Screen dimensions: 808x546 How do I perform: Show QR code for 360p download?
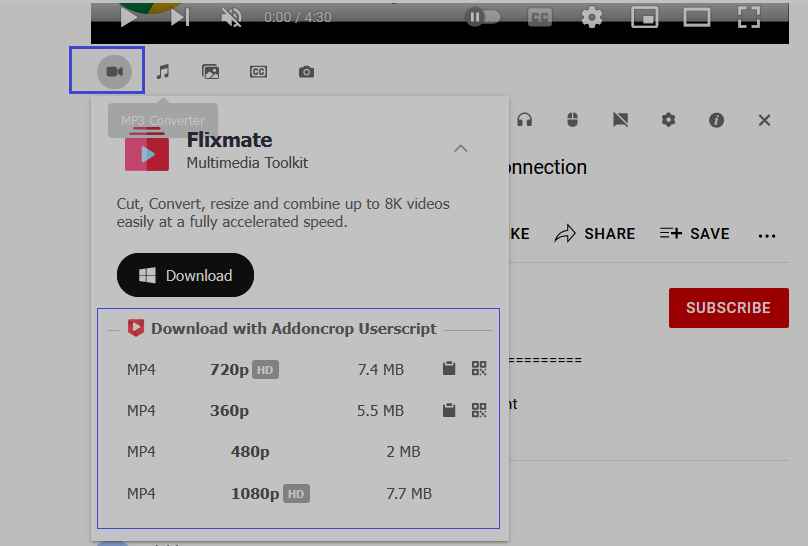(x=479, y=410)
